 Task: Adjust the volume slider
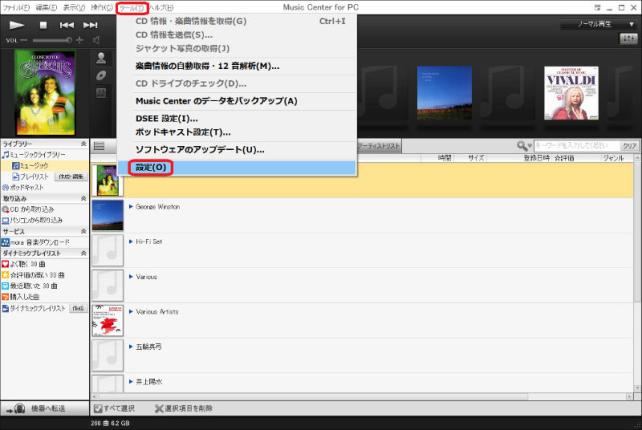(52, 40)
